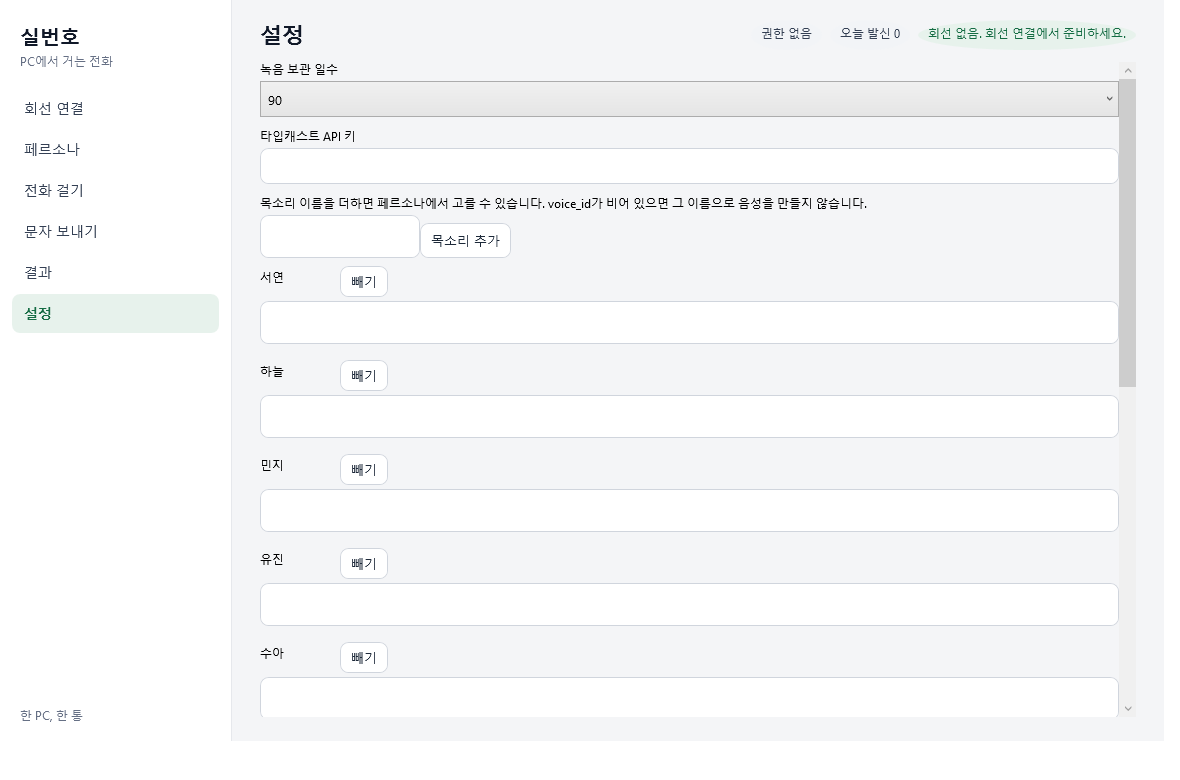Click the 설정 page heading
Screen dimensions: 1180x780
(281, 35)
